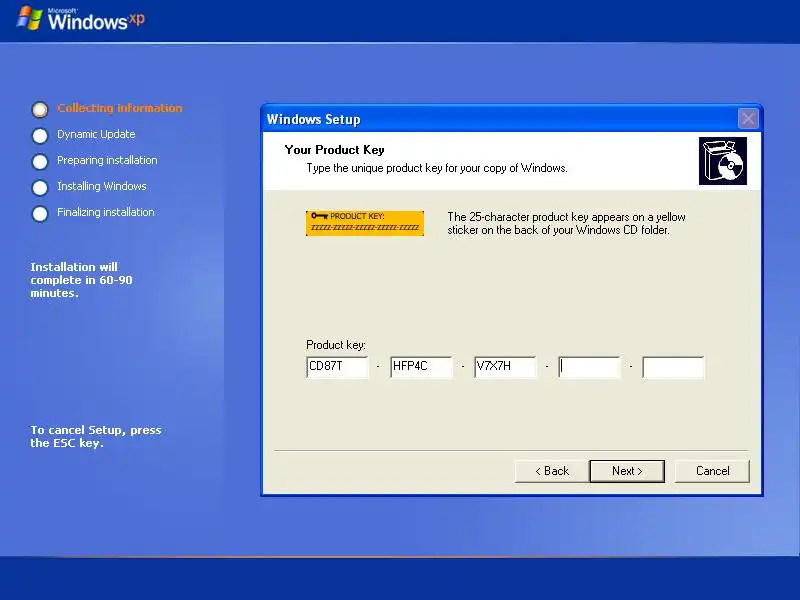
Task: Focus the empty fourth product key field
Action: coord(589,367)
